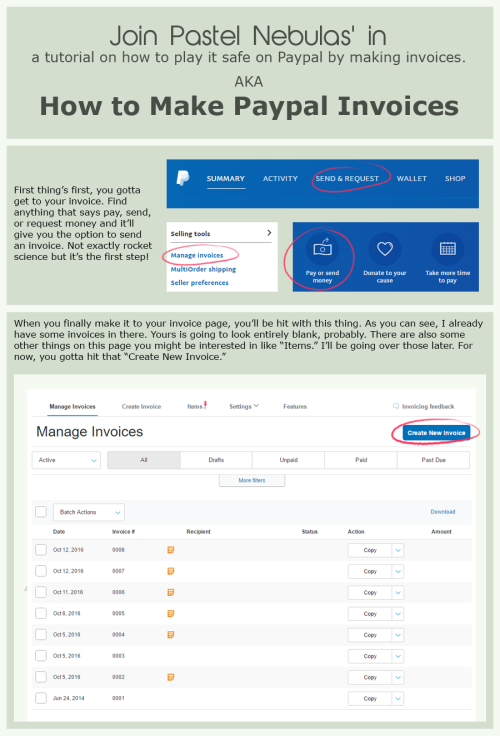Open the MultiOrder shipping link
This screenshot has width=500, height=736.
tap(203, 269)
